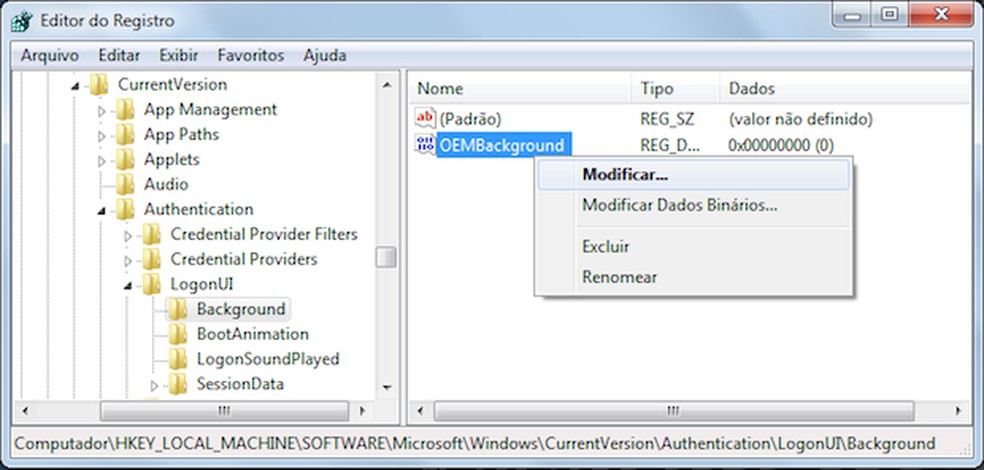Click the Authentication folder icon

coord(125,209)
